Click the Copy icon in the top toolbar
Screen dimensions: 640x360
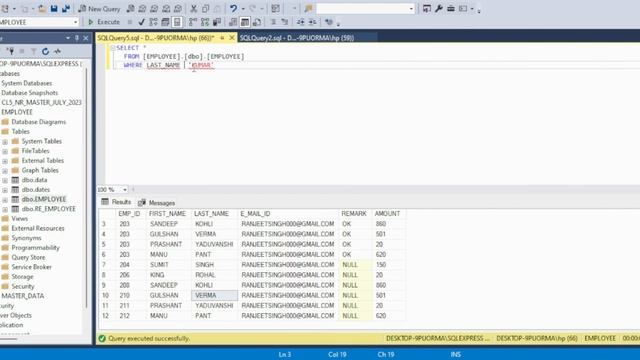coord(206,9)
